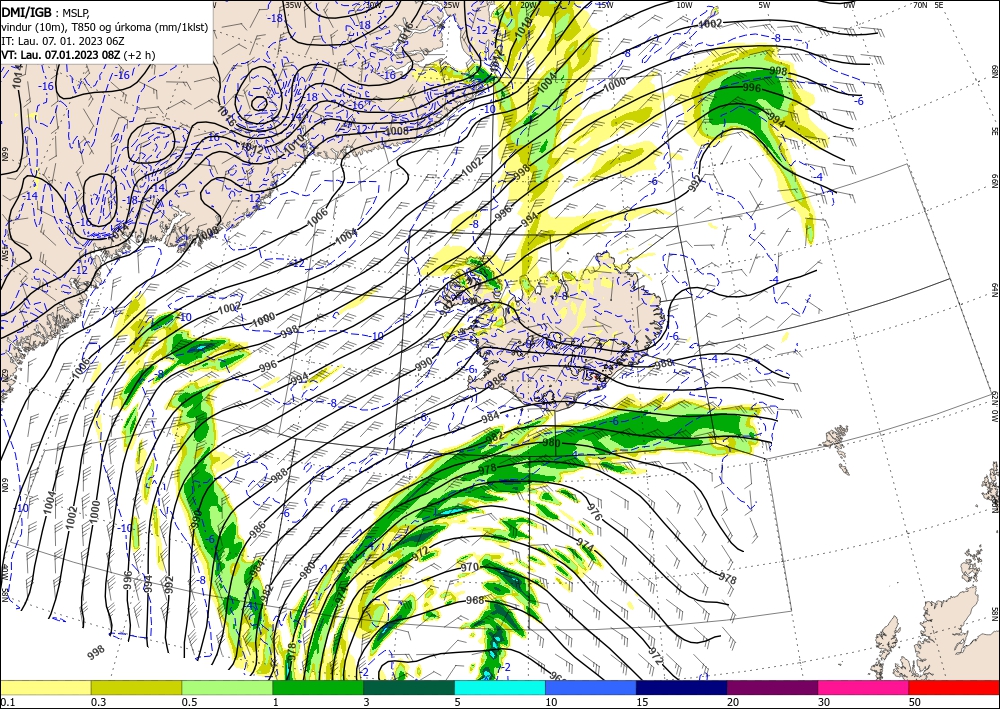This screenshot has width=1000, height=709.
Task: Pick the cyan 5–10 legend swatch
Action: coord(500,687)
